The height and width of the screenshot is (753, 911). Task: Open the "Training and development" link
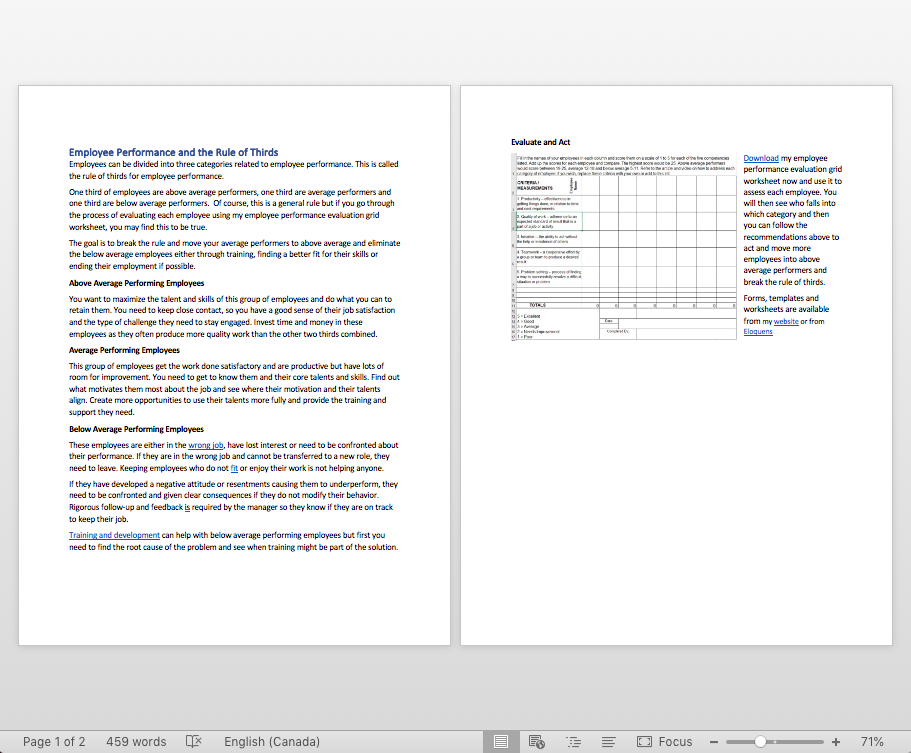(x=114, y=535)
